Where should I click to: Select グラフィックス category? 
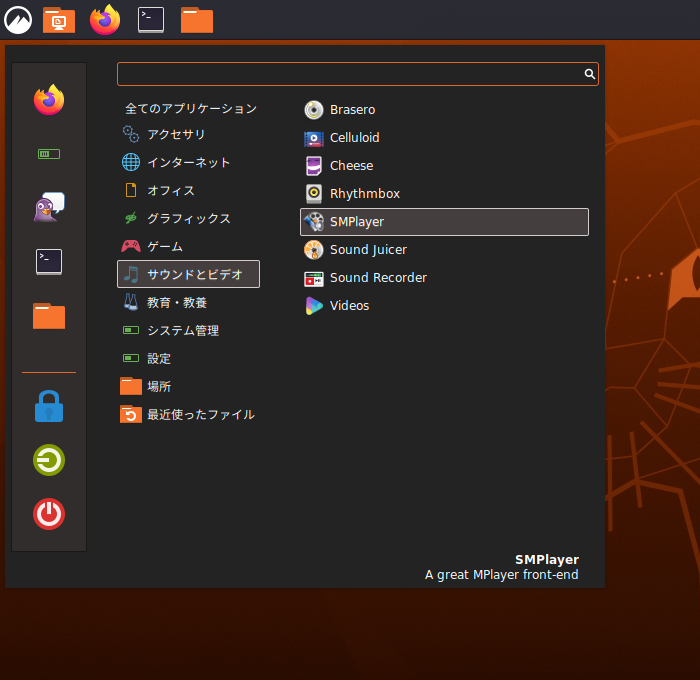188,218
